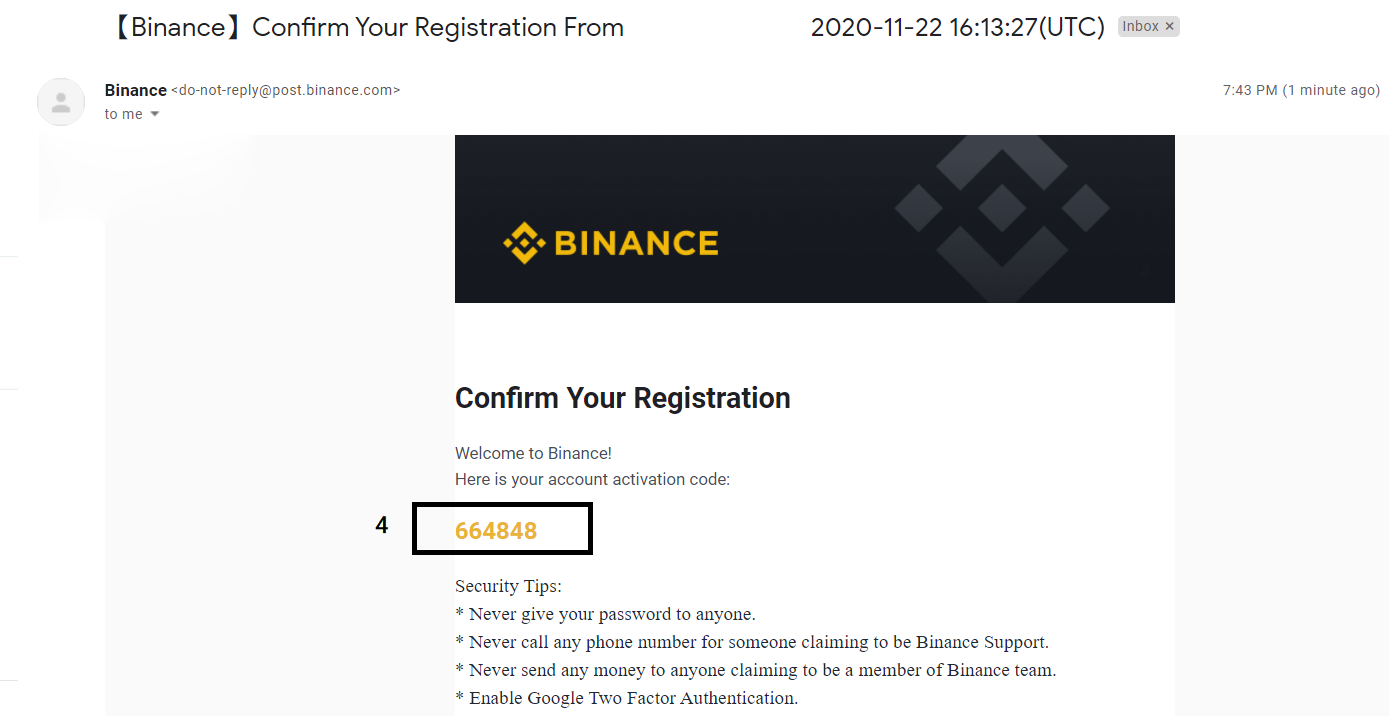Viewport: 1389px width, 716px height.
Task: Expand the "to me" recipient details arrow
Action: tap(155, 115)
